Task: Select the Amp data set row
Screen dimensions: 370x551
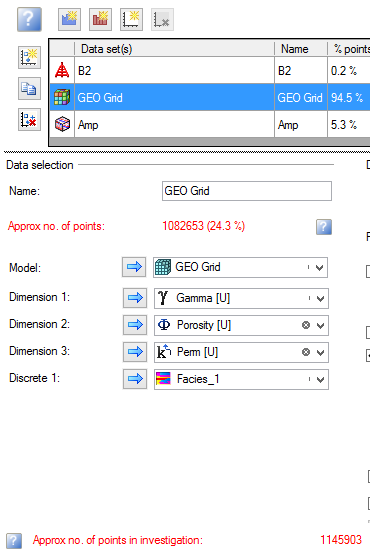Action: click(x=210, y=124)
